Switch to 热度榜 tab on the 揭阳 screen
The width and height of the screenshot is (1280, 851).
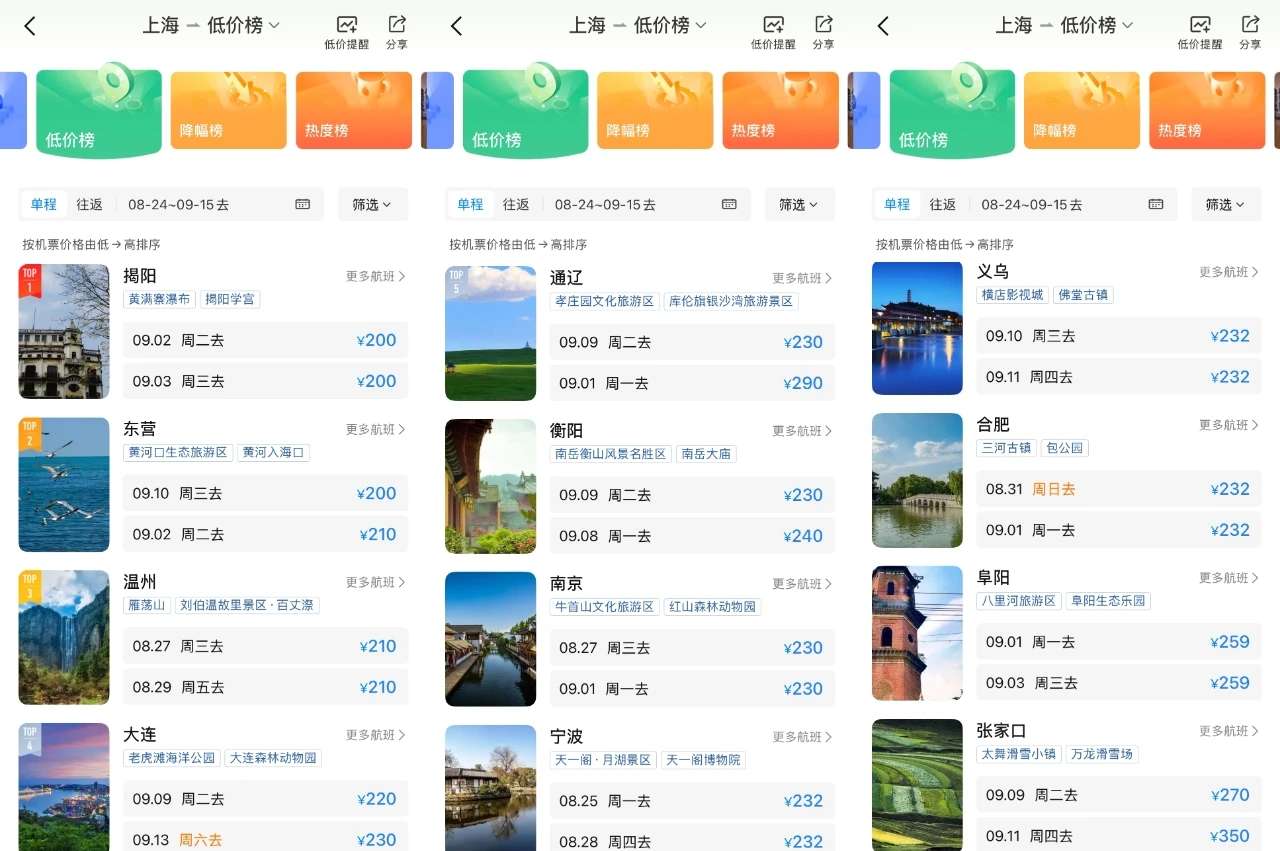coord(354,110)
